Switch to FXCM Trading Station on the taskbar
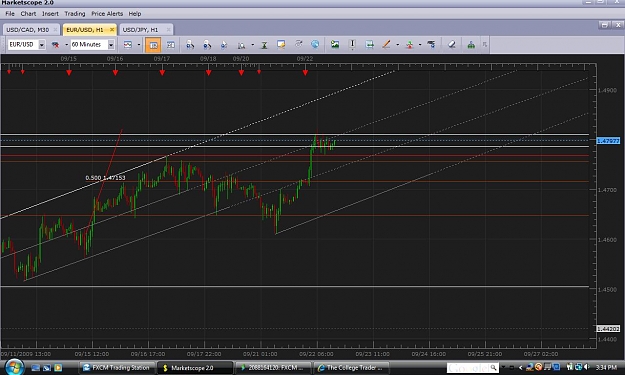 point(116,368)
